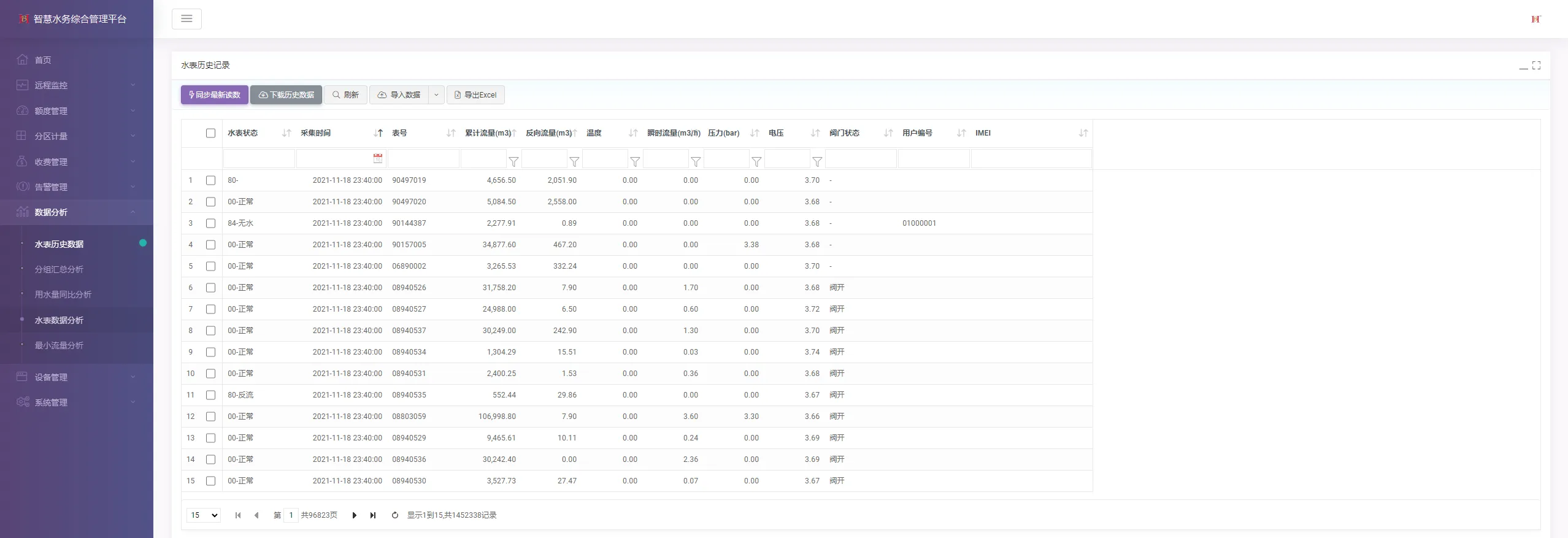Open calendar picker in 采集时间 filter
Image resolution: width=1568 pixels, height=538 pixels.
click(378, 158)
